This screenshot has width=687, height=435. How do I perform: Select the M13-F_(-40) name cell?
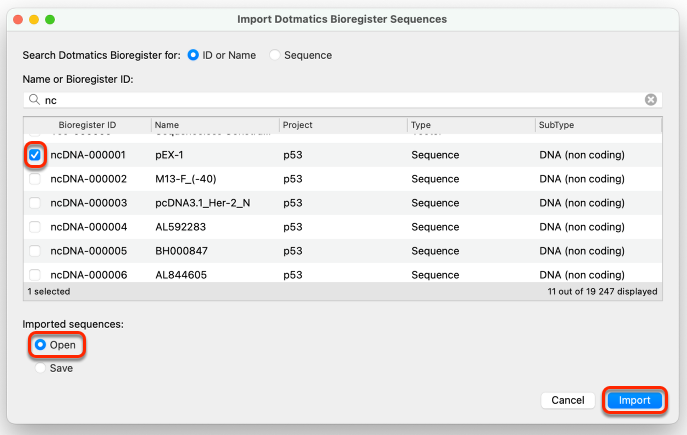click(x=186, y=179)
